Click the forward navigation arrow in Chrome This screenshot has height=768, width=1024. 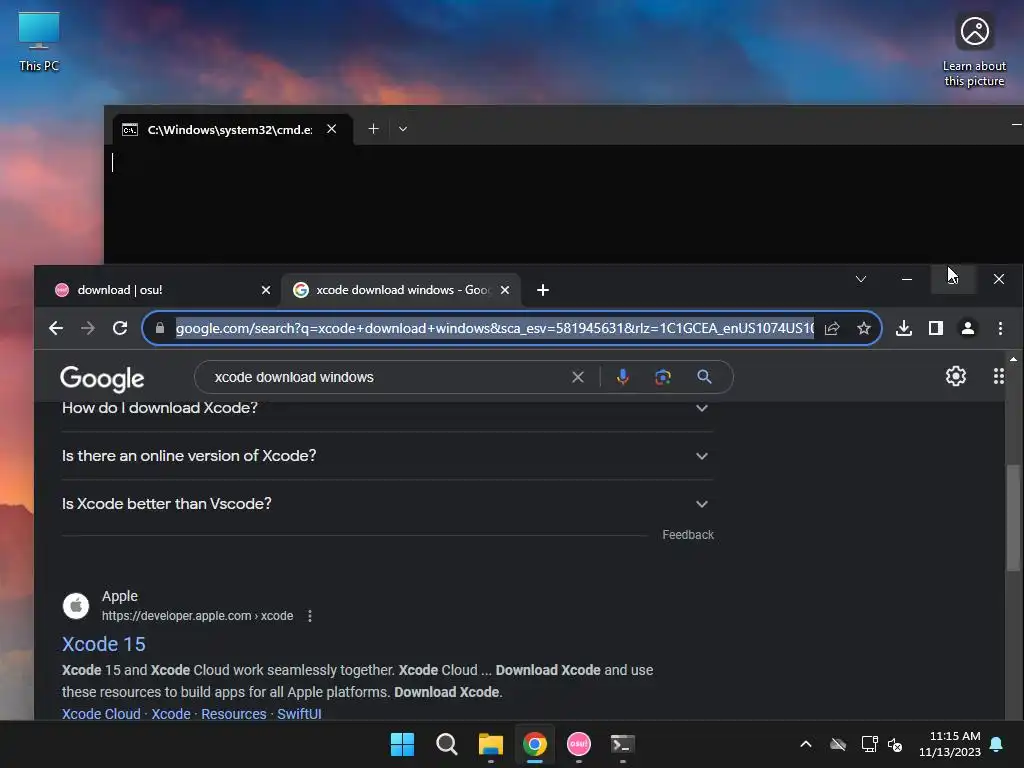88,328
